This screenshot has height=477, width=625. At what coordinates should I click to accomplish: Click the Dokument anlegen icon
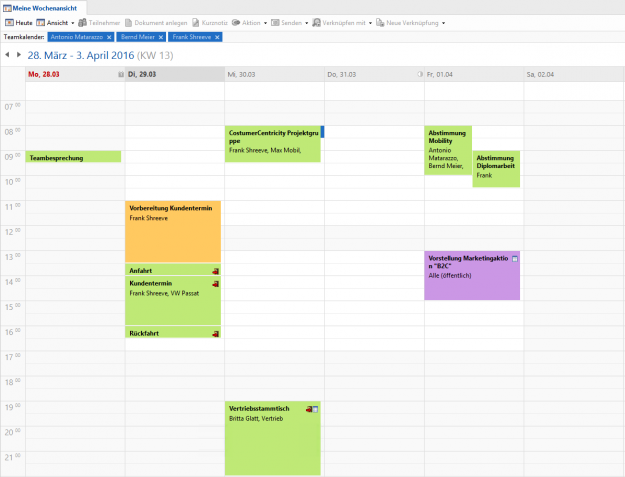(x=128, y=23)
